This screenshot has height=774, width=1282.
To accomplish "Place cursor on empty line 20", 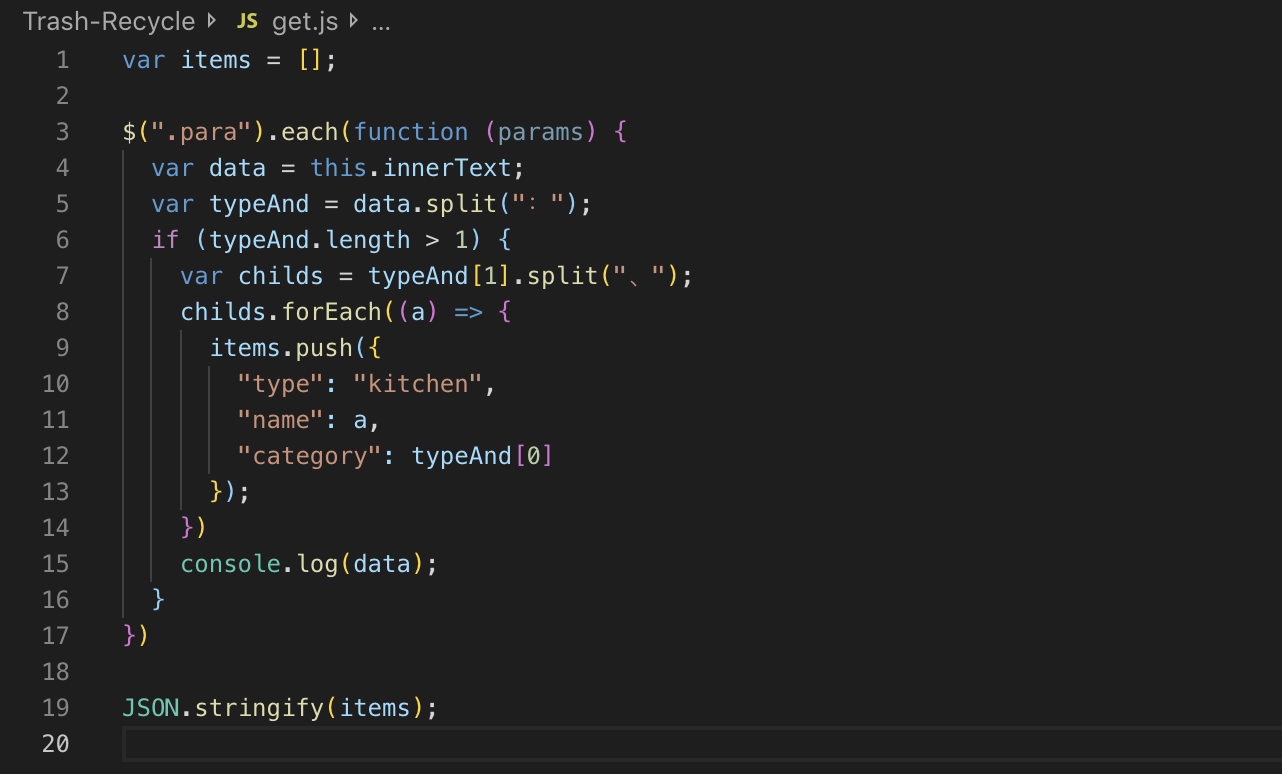I will [600, 744].
